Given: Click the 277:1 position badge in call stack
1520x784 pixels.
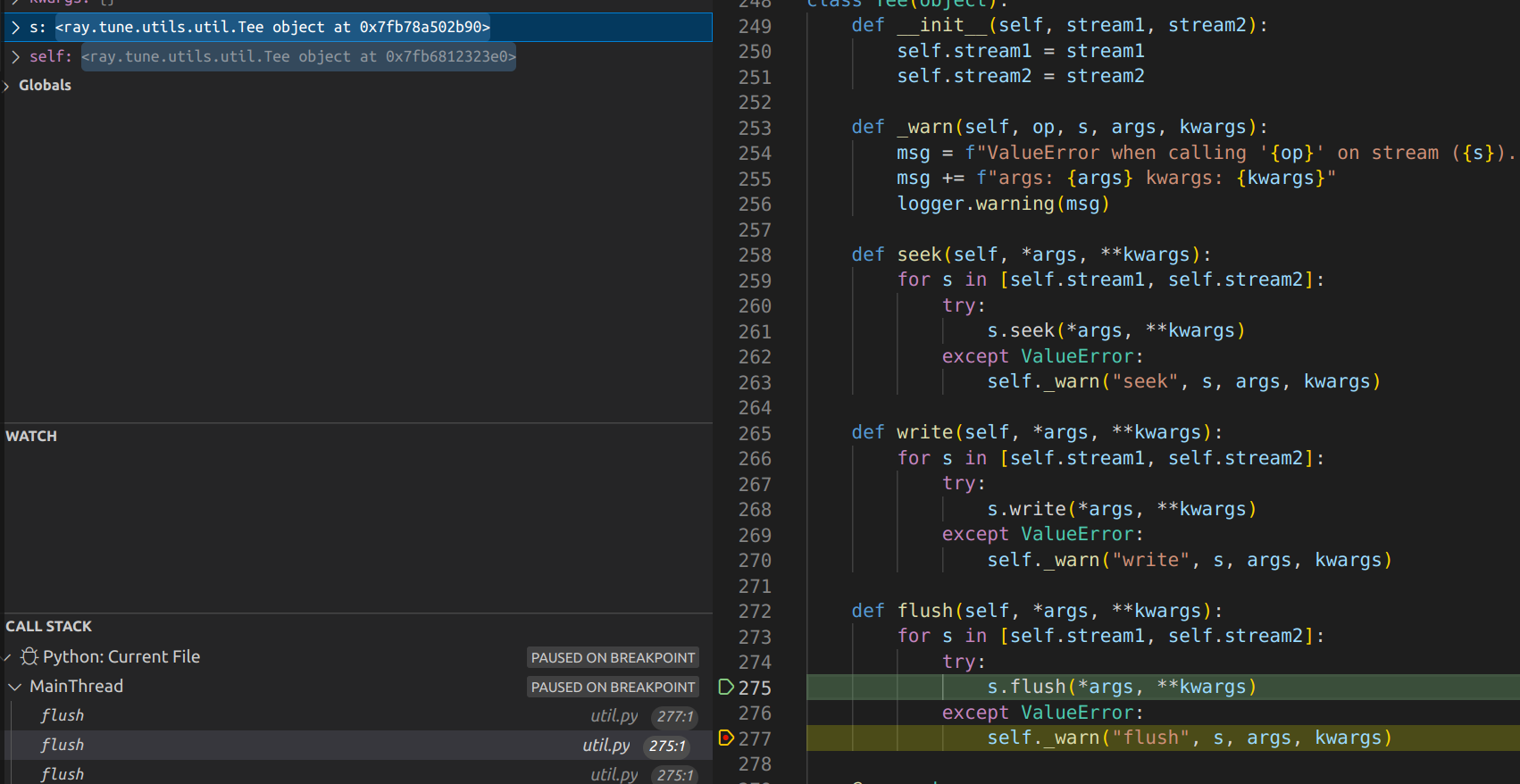Looking at the screenshot, I should click(674, 717).
